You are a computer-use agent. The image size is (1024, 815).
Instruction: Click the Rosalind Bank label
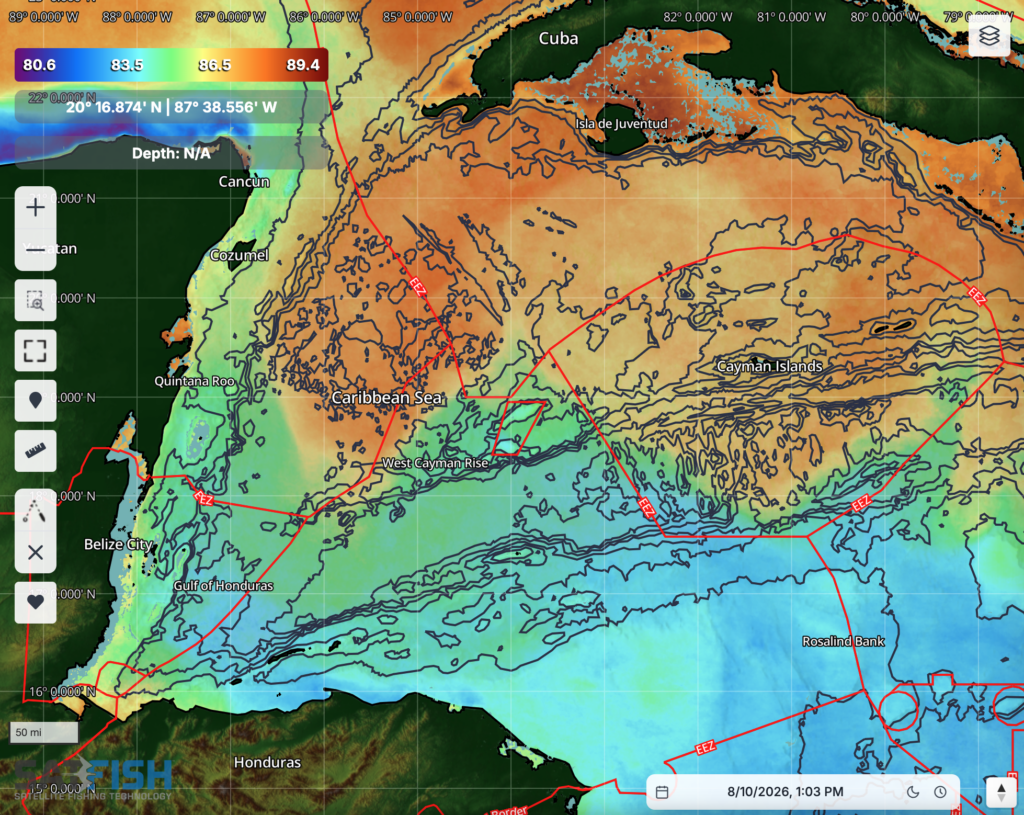[x=843, y=641]
